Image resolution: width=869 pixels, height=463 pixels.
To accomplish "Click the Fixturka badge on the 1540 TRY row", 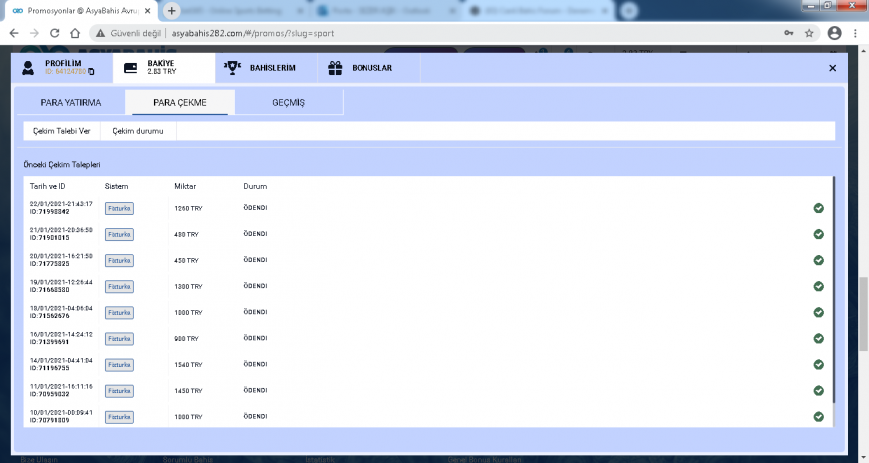I will (119, 365).
